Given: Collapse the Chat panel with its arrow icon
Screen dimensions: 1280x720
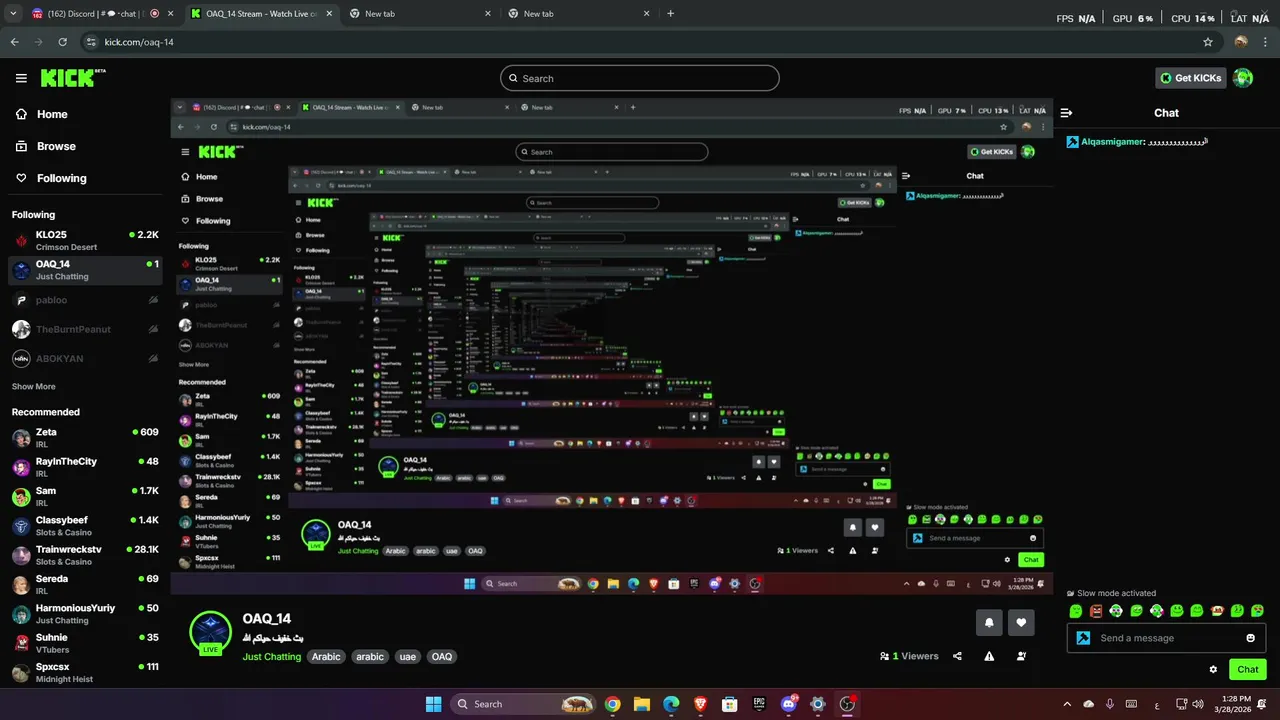Looking at the screenshot, I should 1067,113.
